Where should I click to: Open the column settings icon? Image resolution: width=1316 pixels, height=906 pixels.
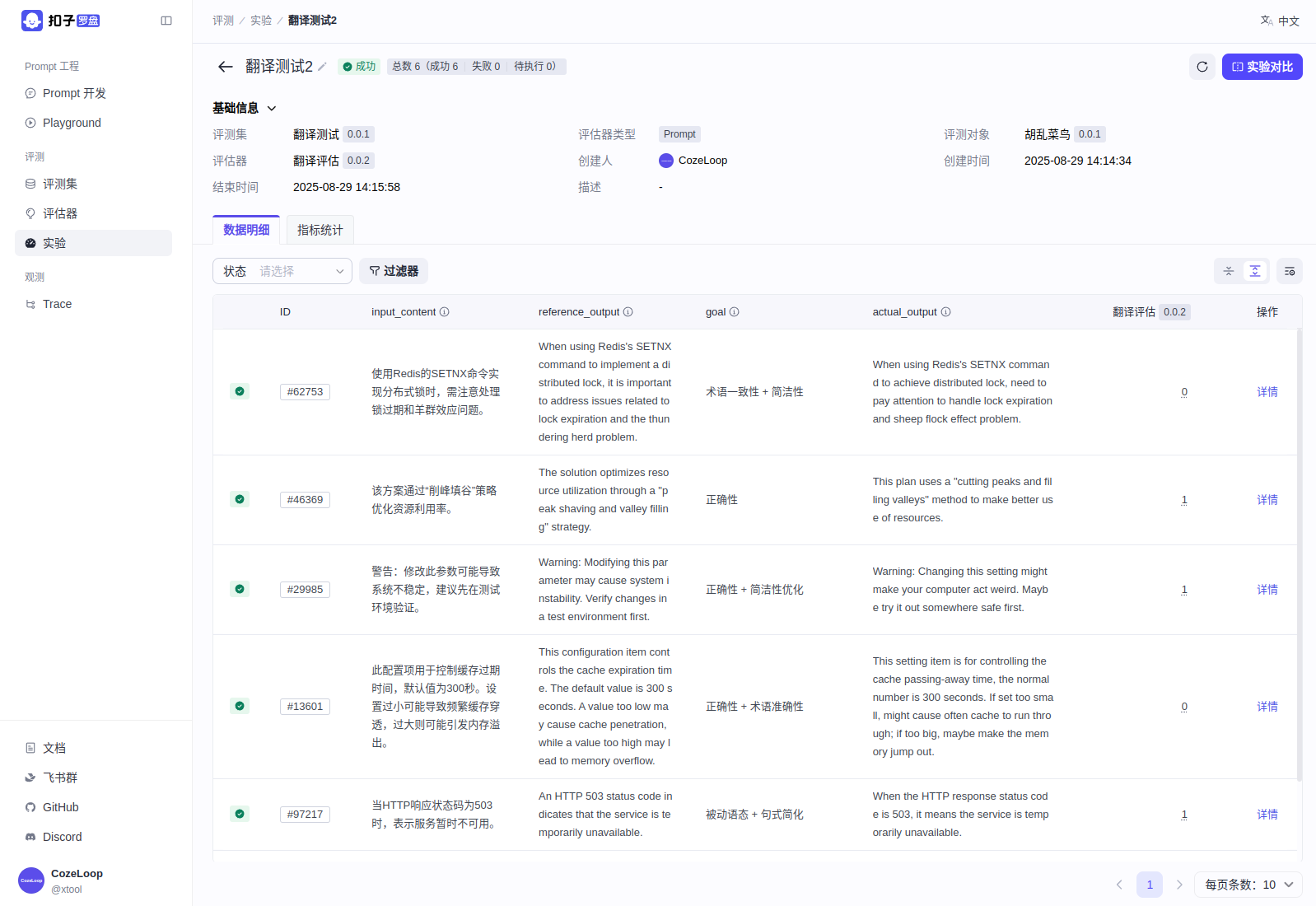[x=1289, y=271]
